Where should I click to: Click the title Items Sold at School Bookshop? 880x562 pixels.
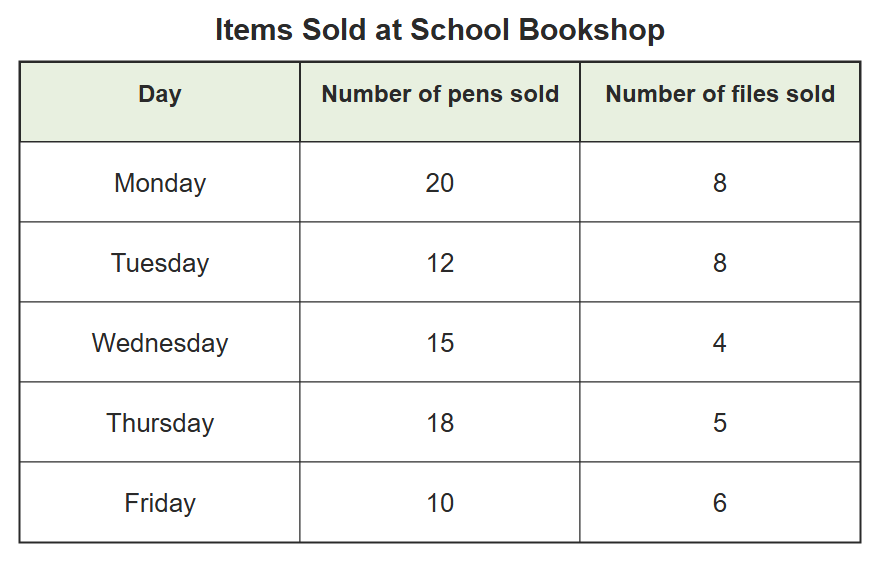click(440, 30)
